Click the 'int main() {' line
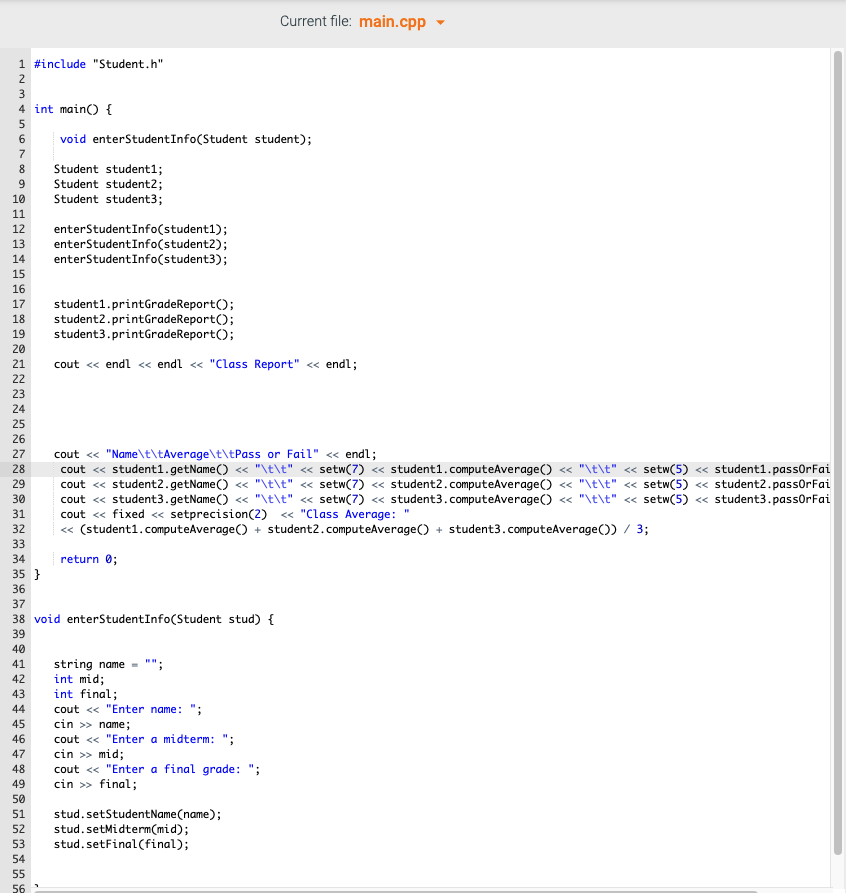This screenshot has width=846, height=893. [73, 109]
